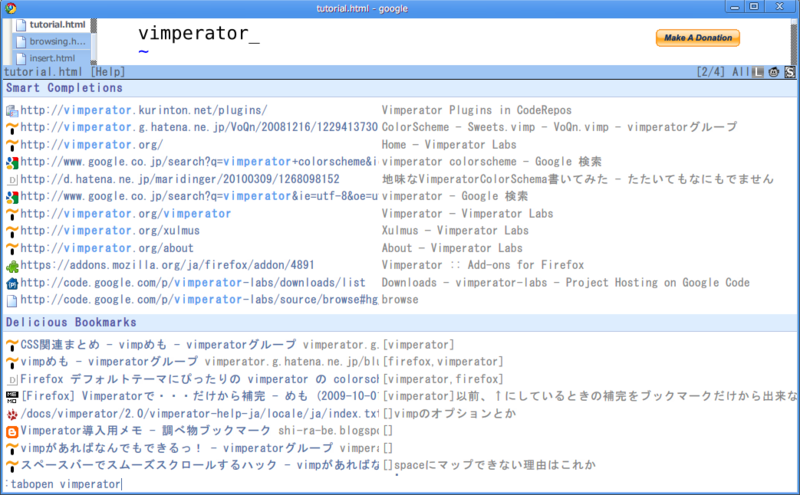Click favicon of d.hatena.ne.jp/maridinger row
This screenshot has height=495, width=800.
click(12, 180)
